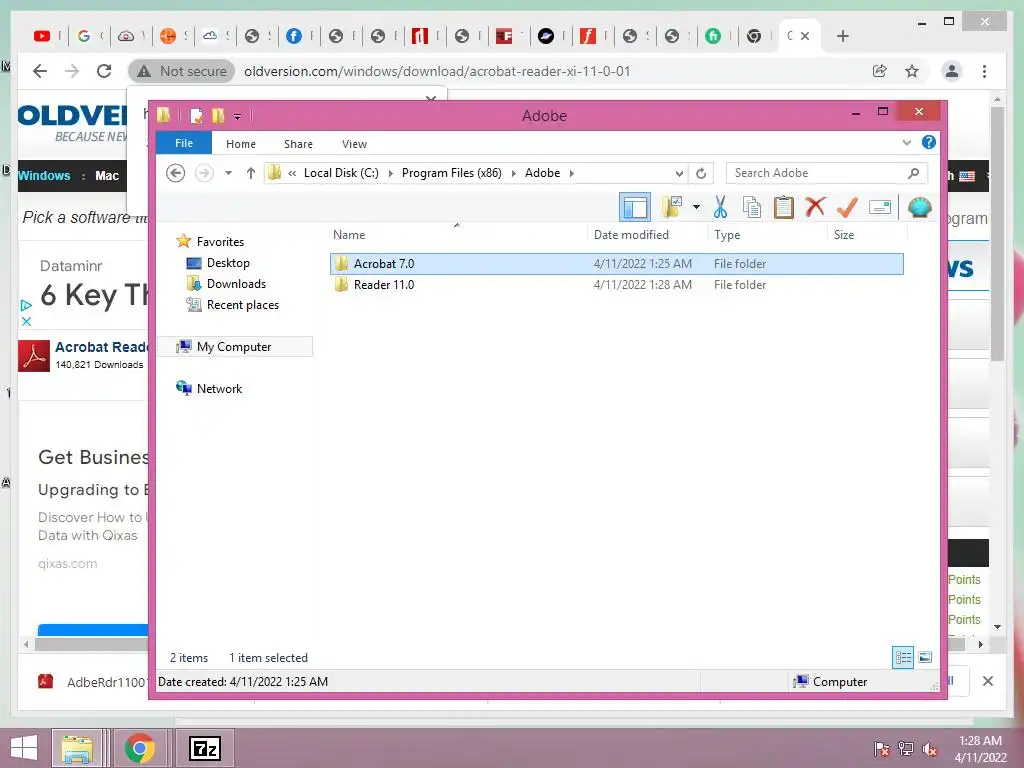Viewport: 1024px width, 768px height.
Task: Paste with the clipboard icon
Action: 783,208
